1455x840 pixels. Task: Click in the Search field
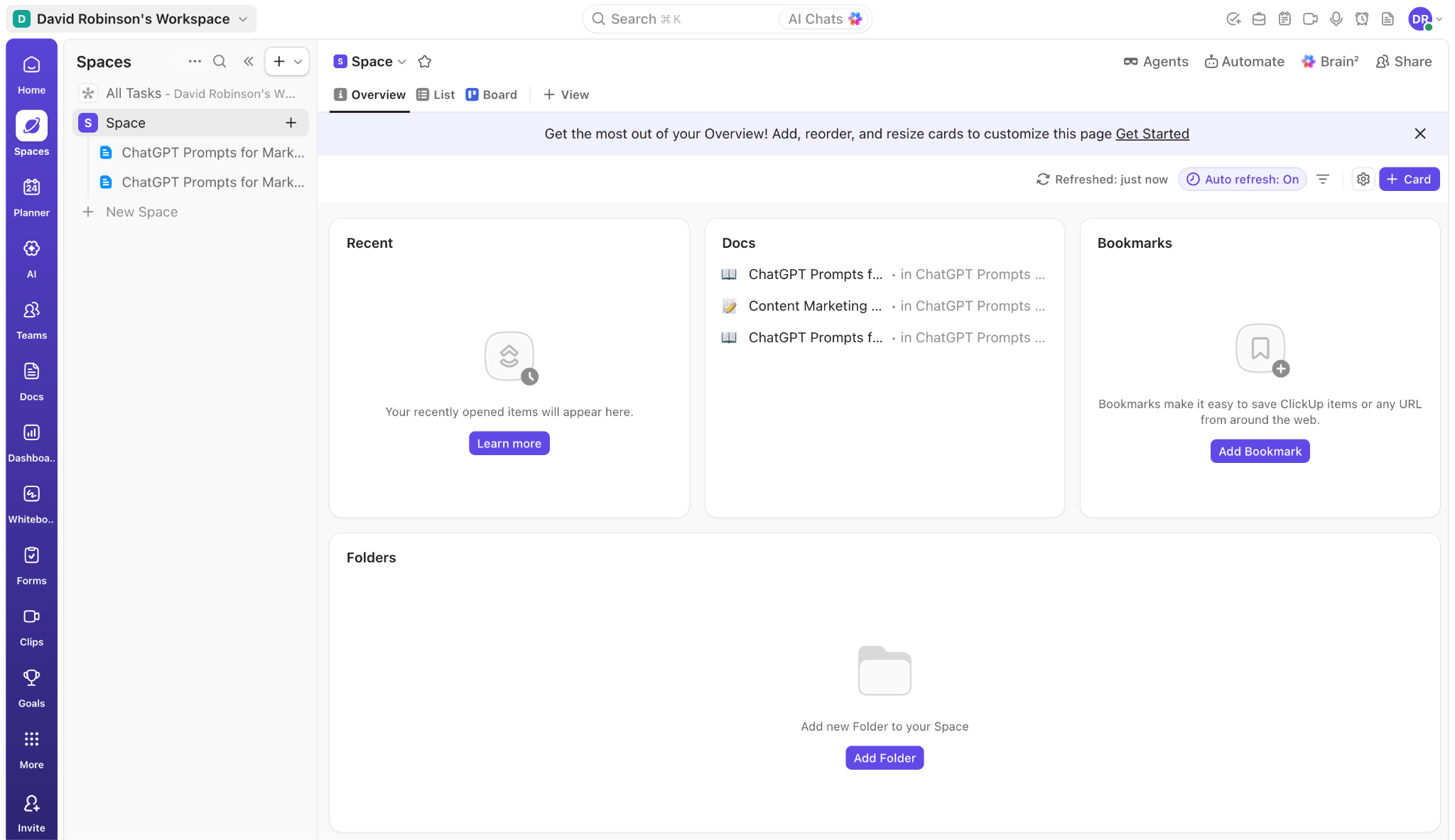(682, 19)
